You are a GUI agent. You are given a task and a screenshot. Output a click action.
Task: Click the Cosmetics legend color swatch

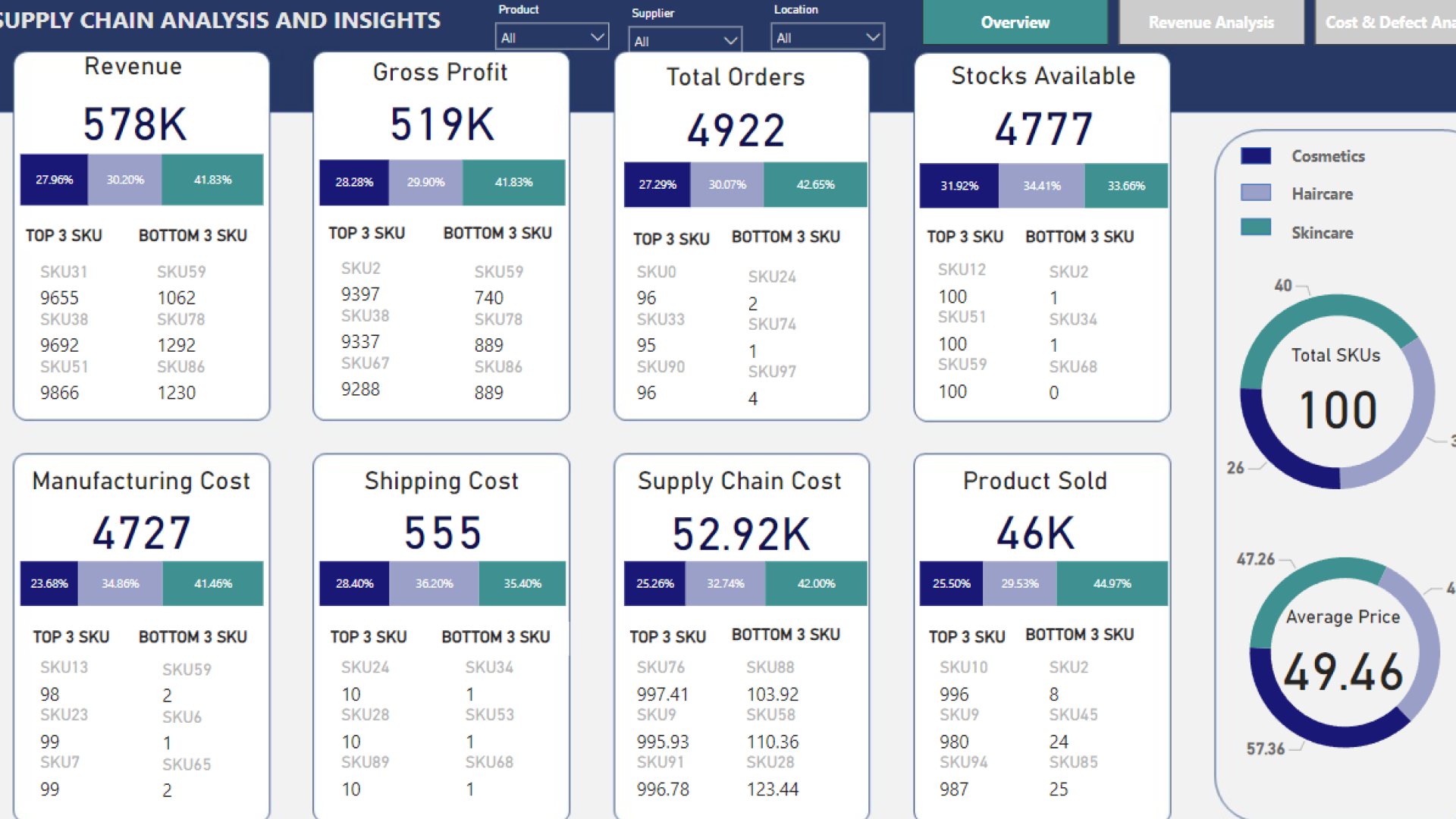coord(1256,156)
